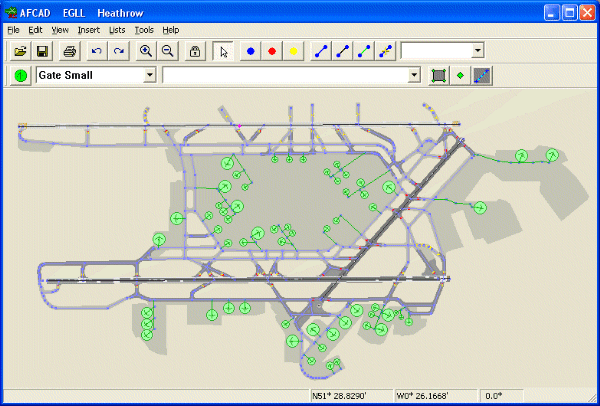Minimize the AFCAD window
Image resolution: width=600 pixels, height=406 pixels.
click(x=551, y=13)
